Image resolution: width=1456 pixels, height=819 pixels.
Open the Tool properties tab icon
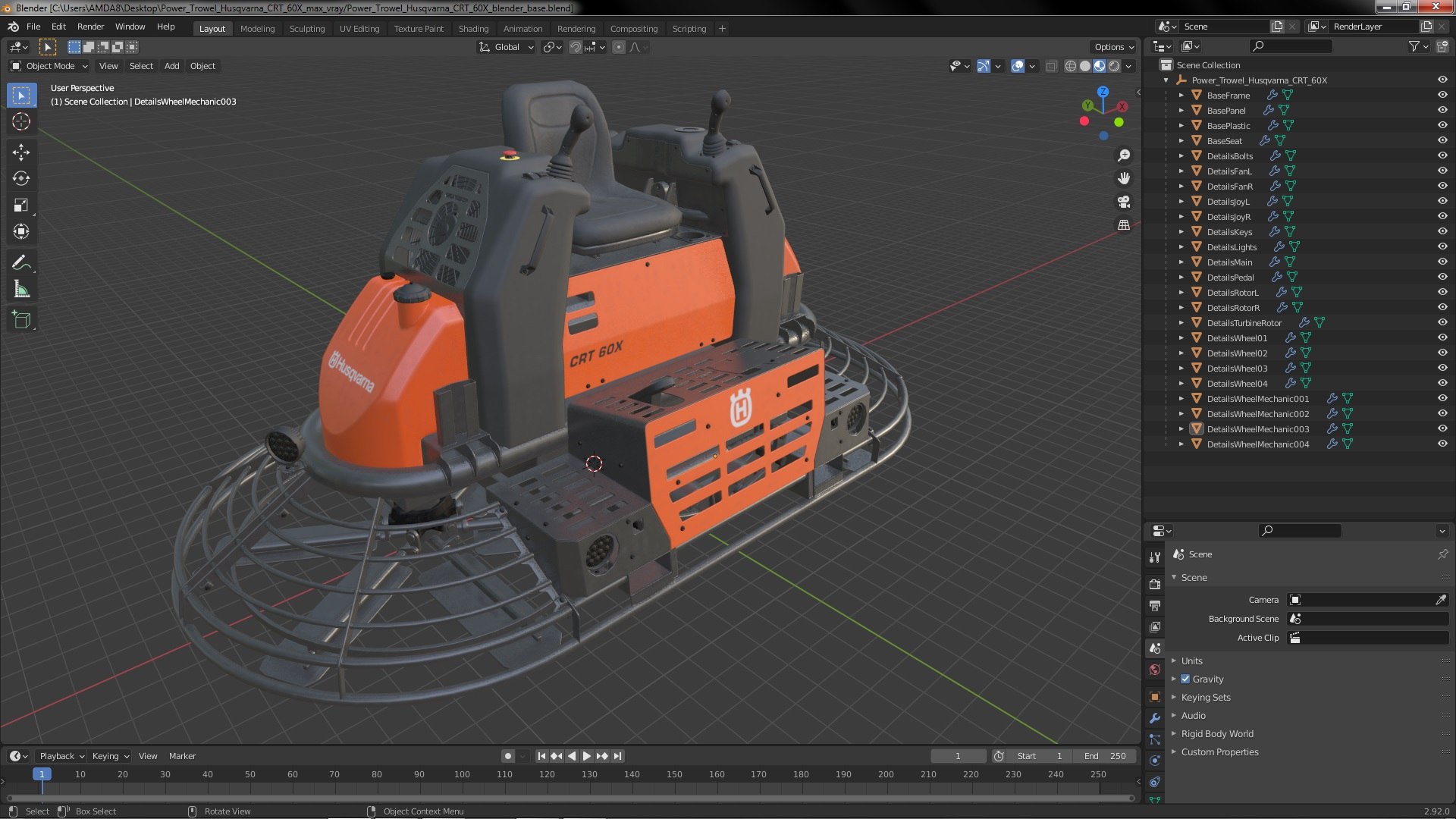click(1155, 557)
